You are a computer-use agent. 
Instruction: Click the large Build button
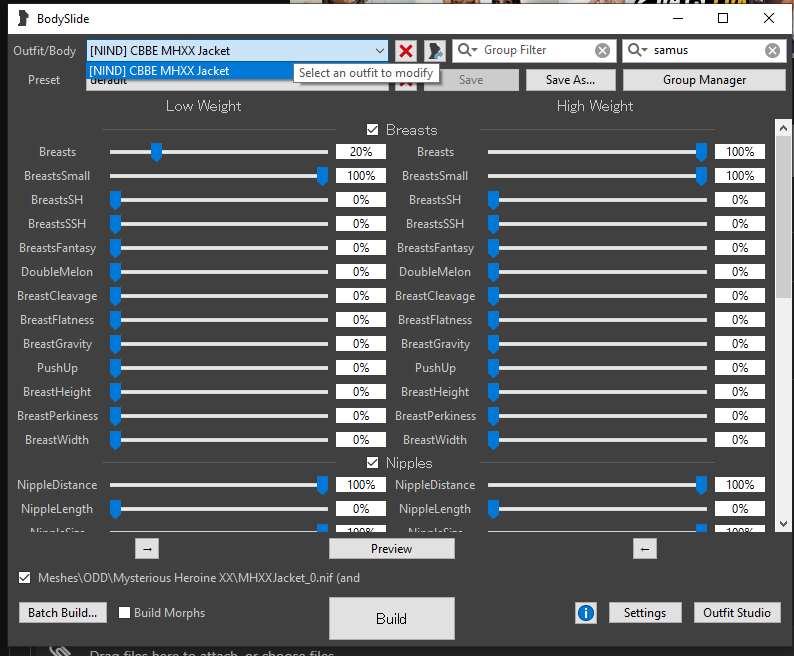pyautogui.click(x=391, y=619)
